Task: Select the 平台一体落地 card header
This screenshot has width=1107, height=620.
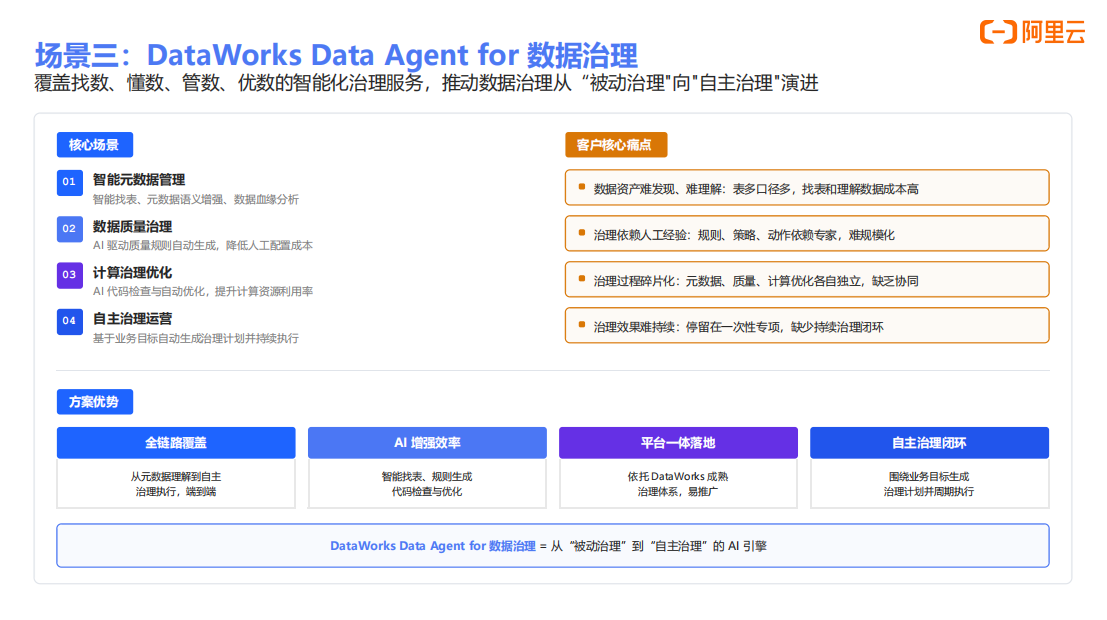Action: point(678,443)
